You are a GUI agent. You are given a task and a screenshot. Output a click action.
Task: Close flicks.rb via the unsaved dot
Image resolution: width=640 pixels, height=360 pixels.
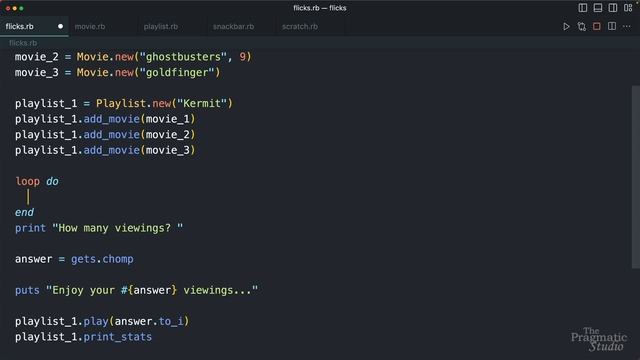(60, 27)
